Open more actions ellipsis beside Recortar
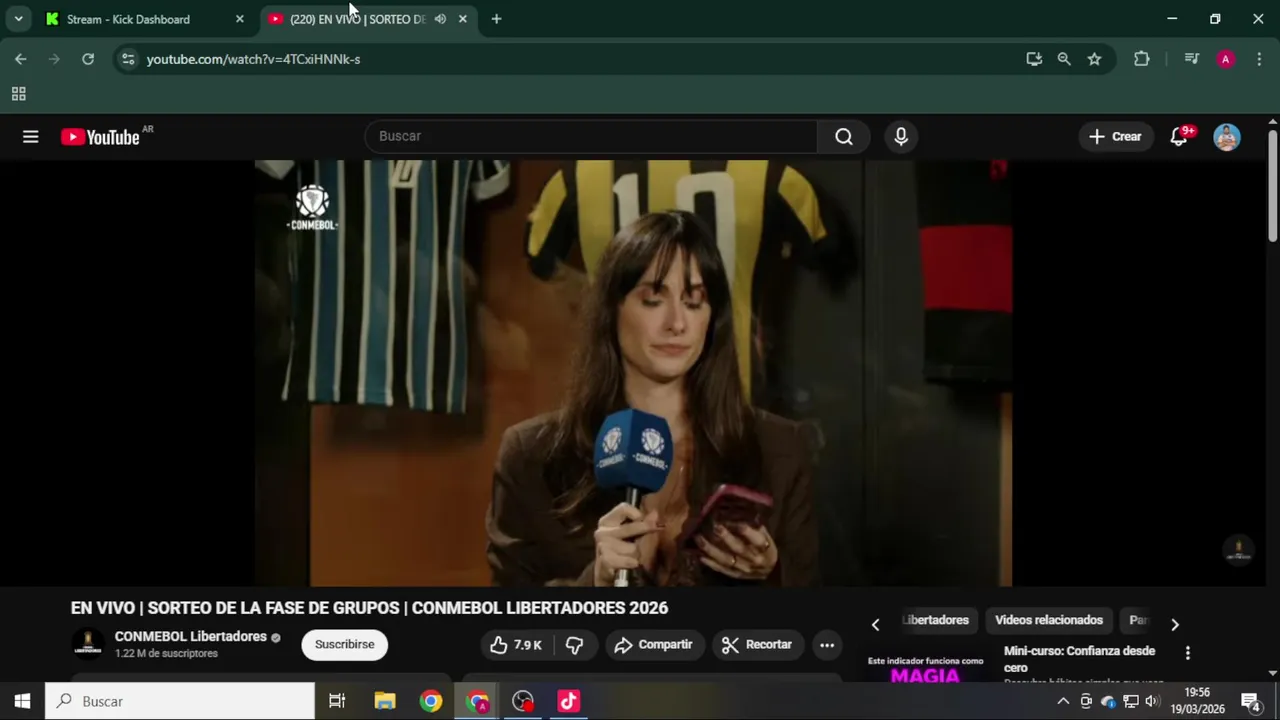 pyautogui.click(x=827, y=645)
